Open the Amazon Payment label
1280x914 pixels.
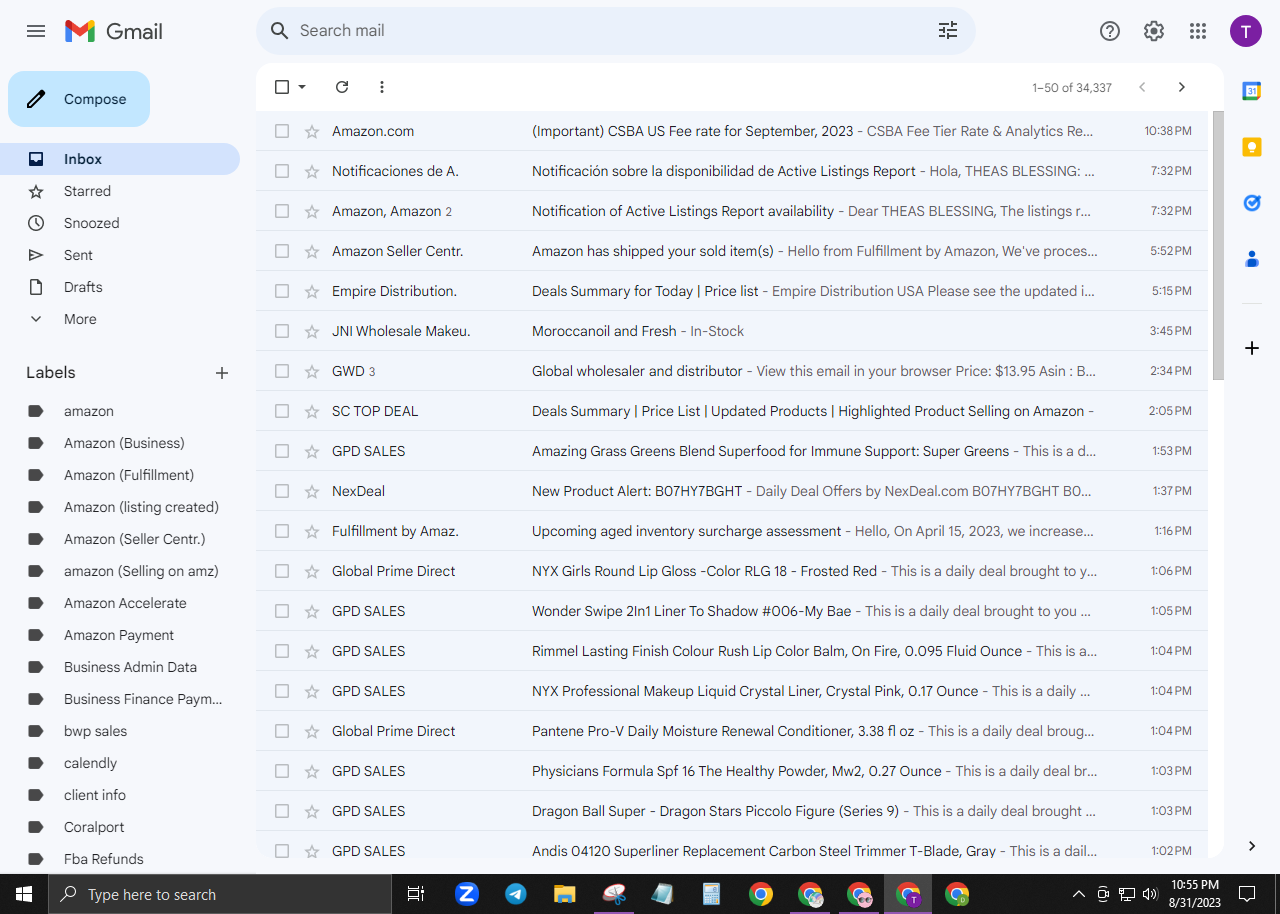[x=120, y=635]
